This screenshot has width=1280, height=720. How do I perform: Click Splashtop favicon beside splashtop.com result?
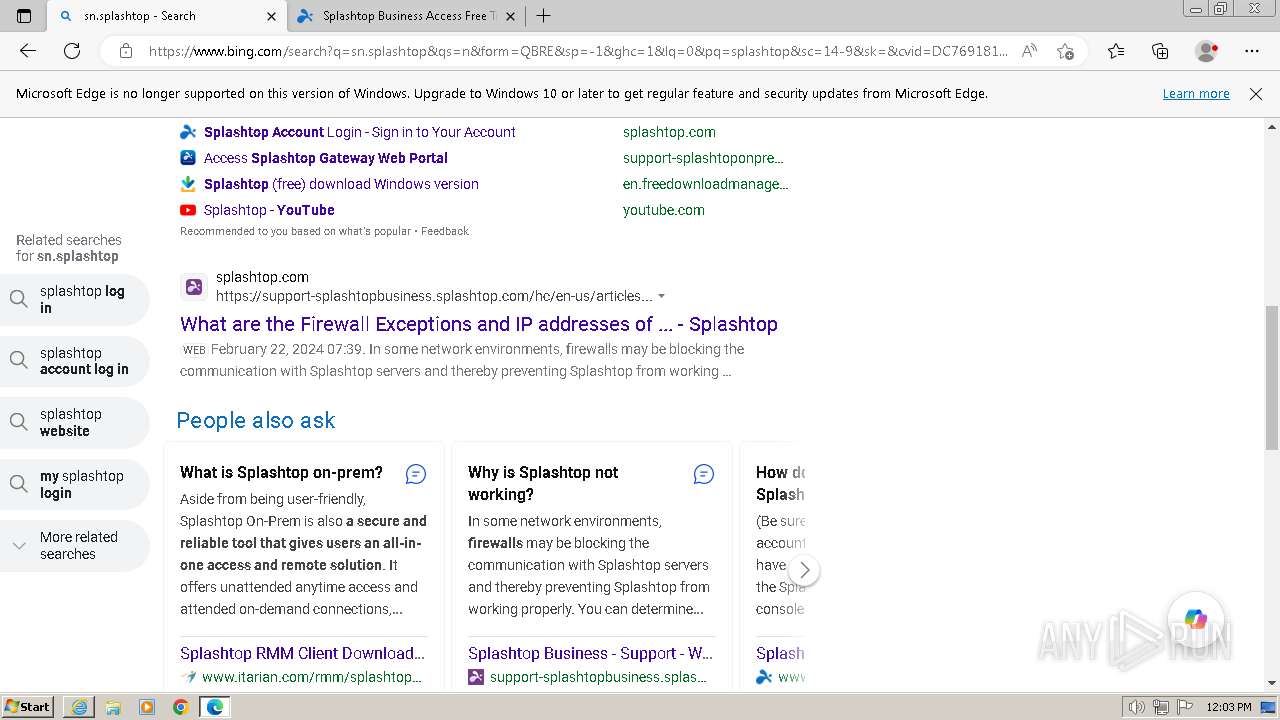pyautogui.click(x=194, y=287)
